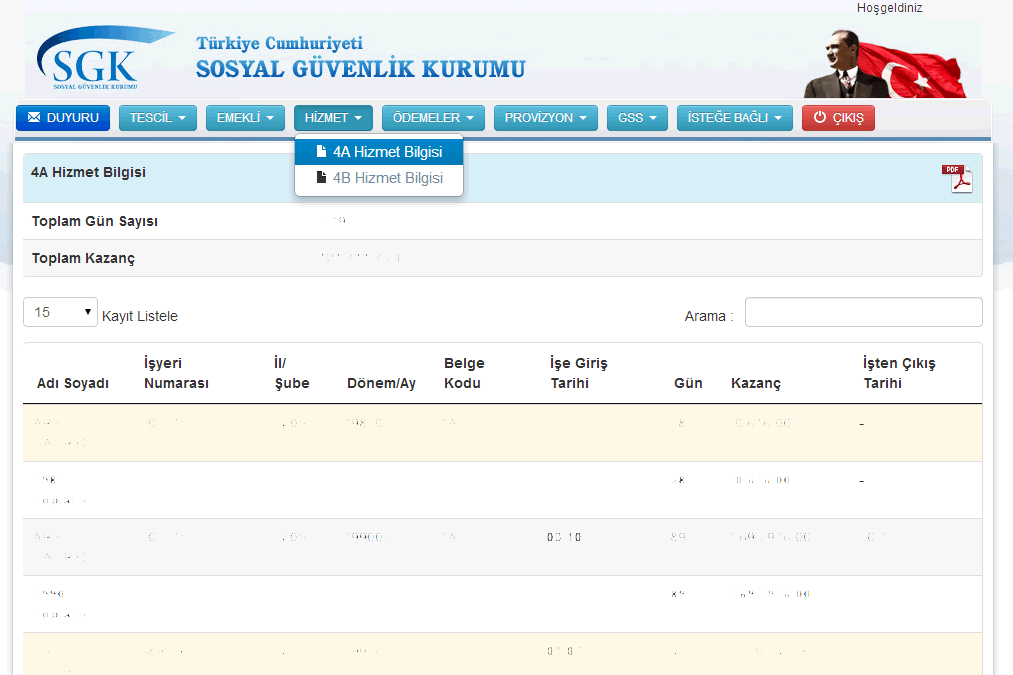Sort by İşe Giriş Tarihi column header
The width and height of the screenshot is (1013, 675).
tap(579, 373)
